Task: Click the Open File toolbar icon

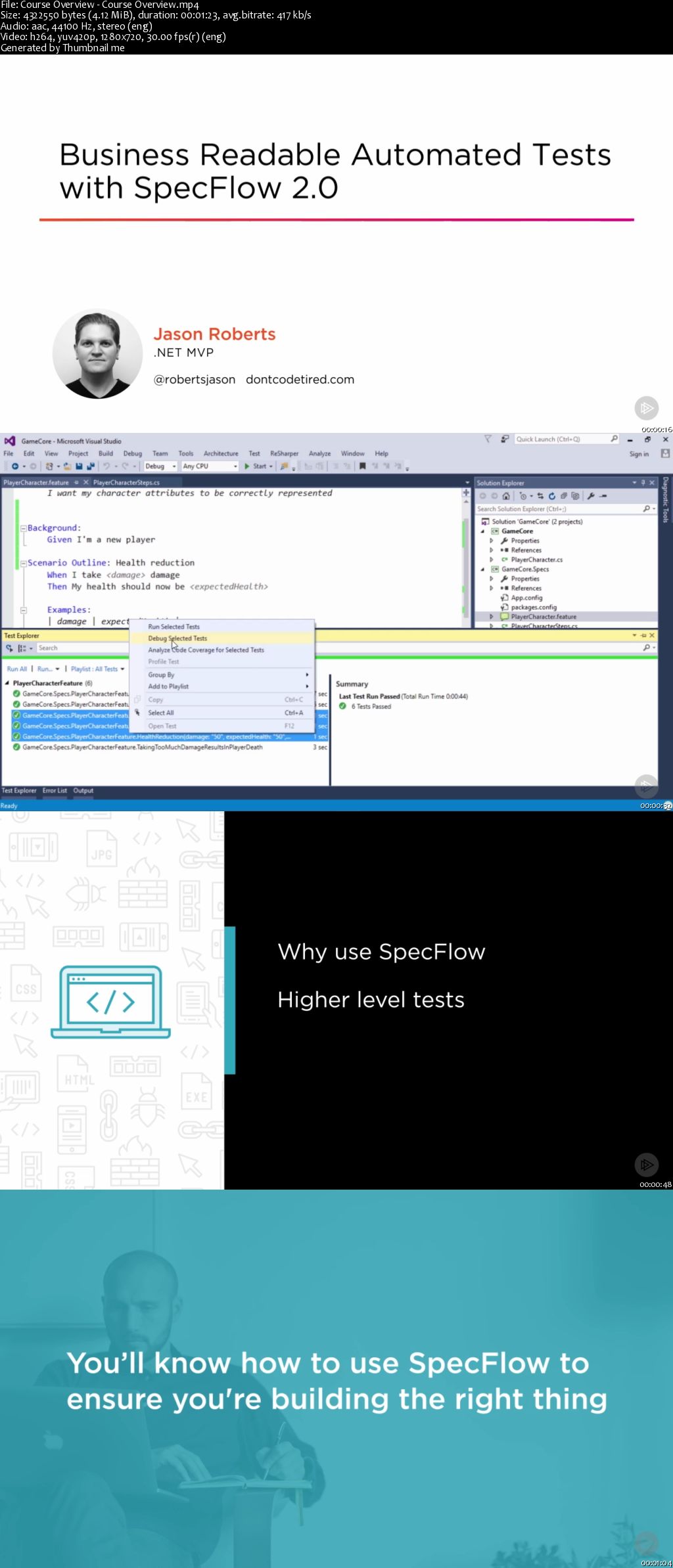Action: click(67, 466)
